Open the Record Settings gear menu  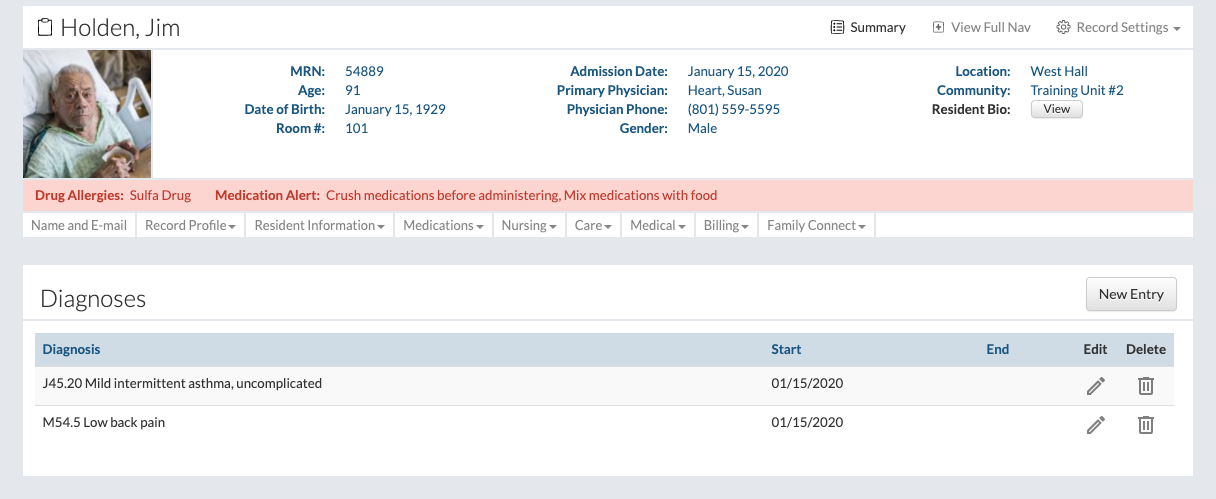coord(1118,27)
